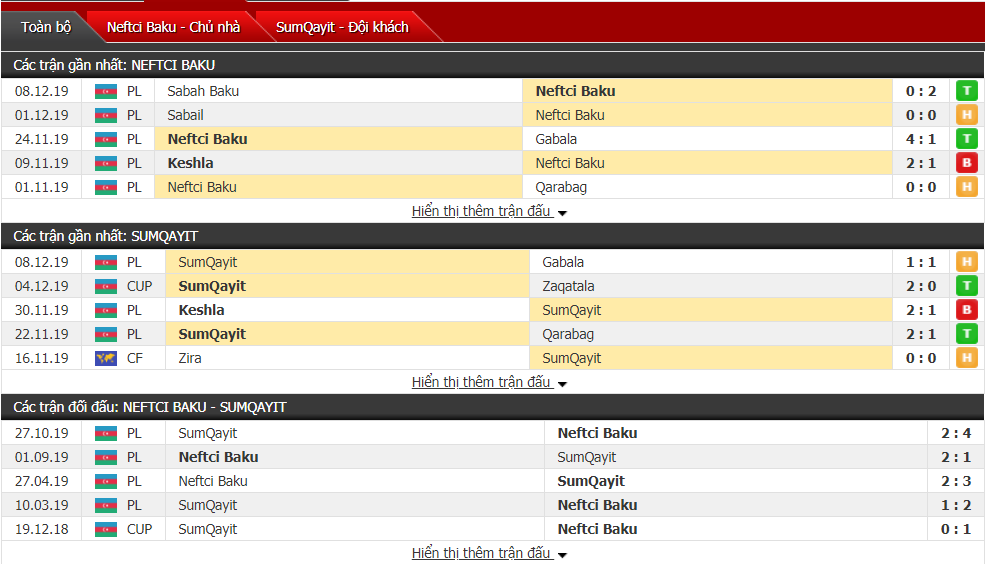The image size is (986, 564).
Task: Click the 1 : 2 score in the 10.03.19 row
Action: pyautogui.click(x=956, y=505)
